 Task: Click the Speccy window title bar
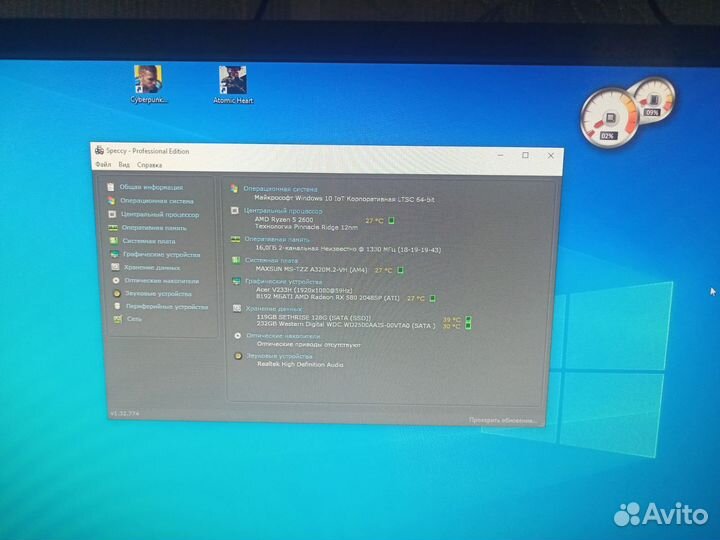point(300,151)
